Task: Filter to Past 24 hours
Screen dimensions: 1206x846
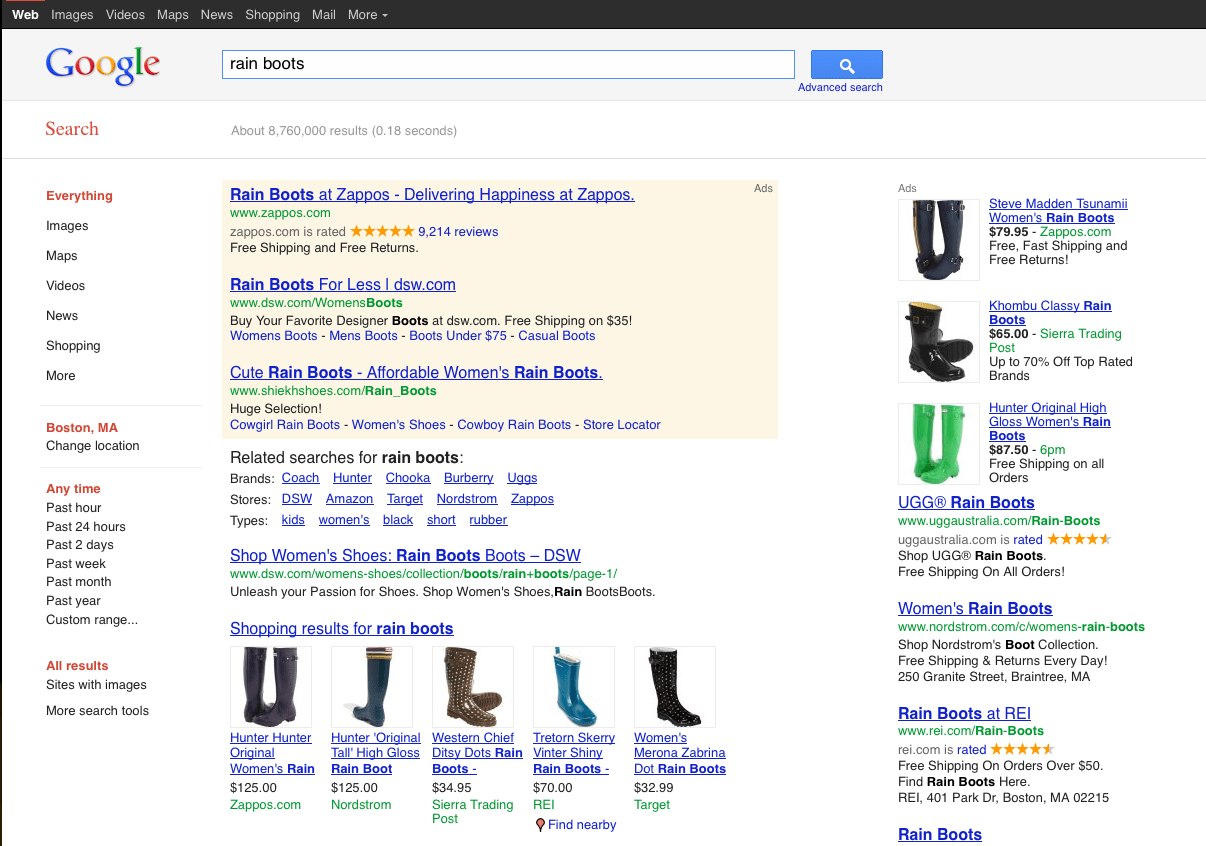Action: pos(86,527)
